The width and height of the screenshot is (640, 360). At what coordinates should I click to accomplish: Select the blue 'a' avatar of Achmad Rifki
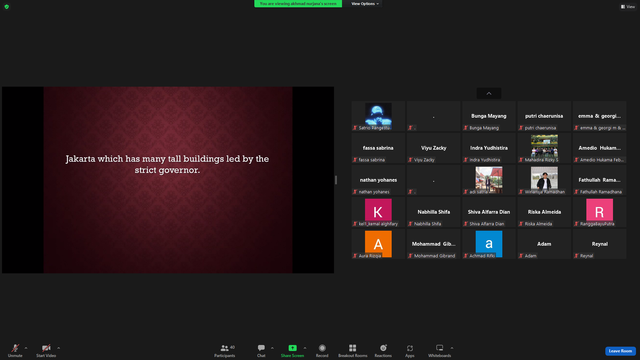tap(489, 244)
